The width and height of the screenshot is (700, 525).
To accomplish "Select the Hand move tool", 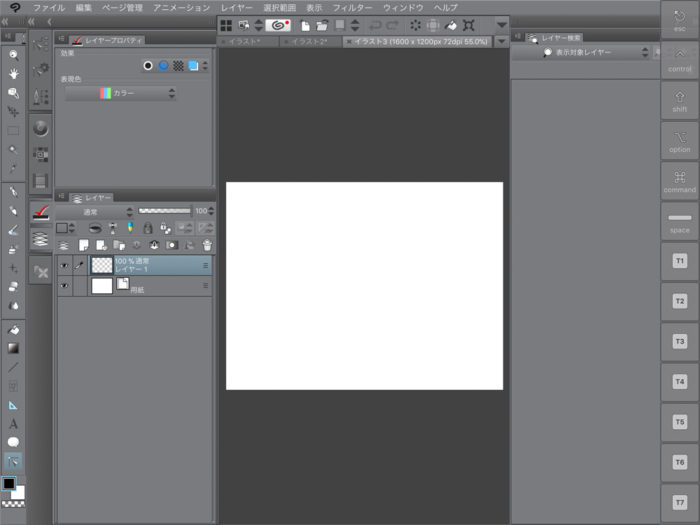I will 13,73.
